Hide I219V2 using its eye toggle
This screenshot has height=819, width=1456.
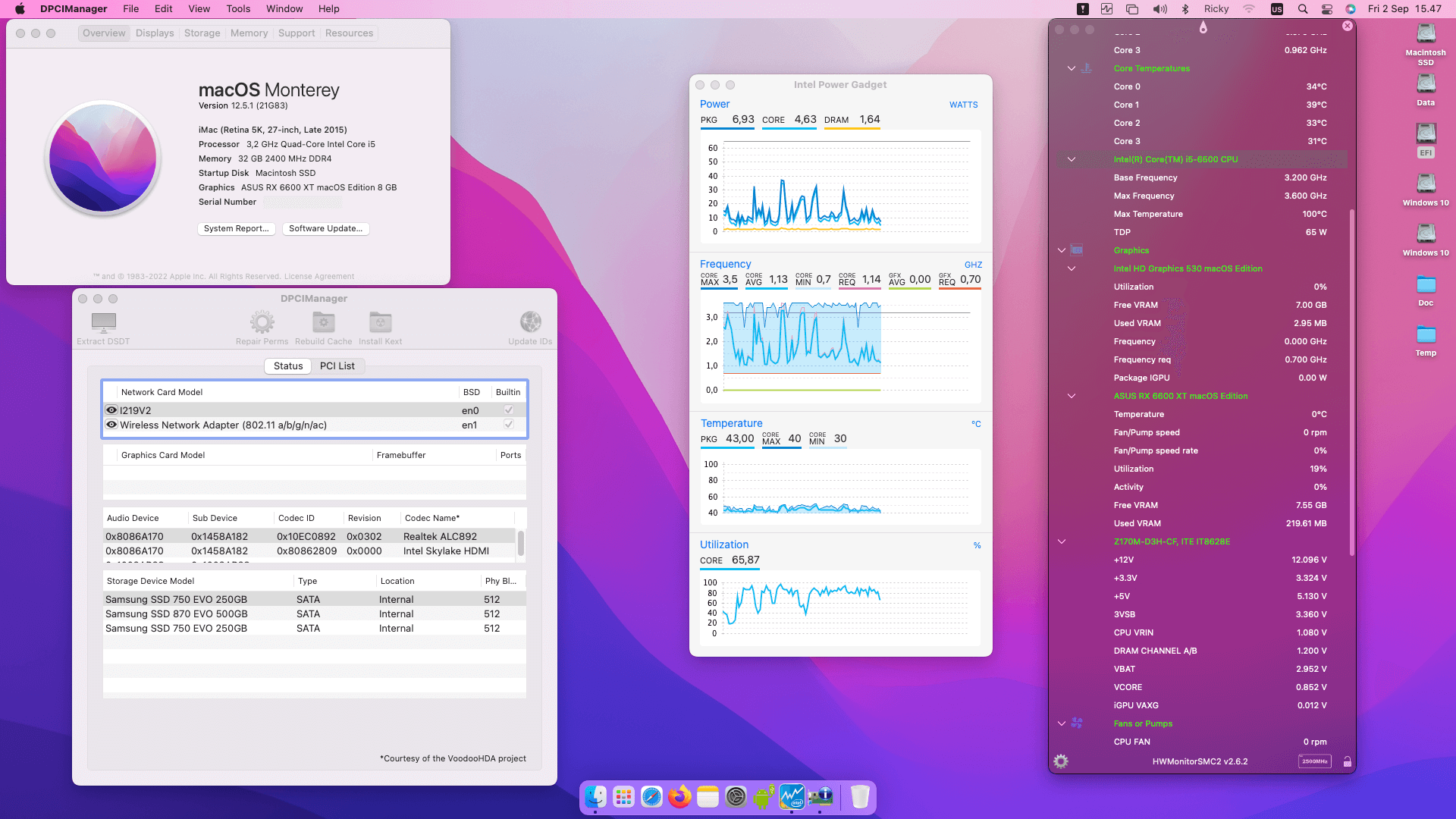pyautogui.click(x=111, y=409)
